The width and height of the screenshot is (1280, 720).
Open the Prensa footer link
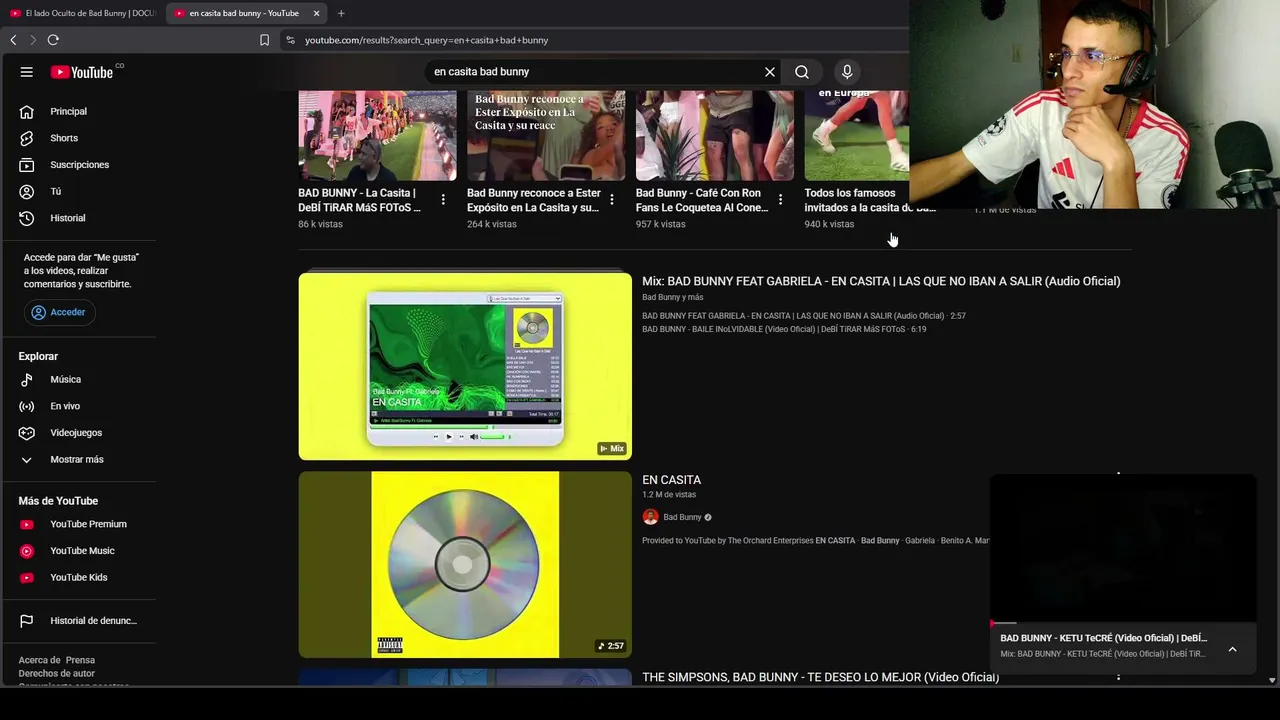(x=81, y=660)
